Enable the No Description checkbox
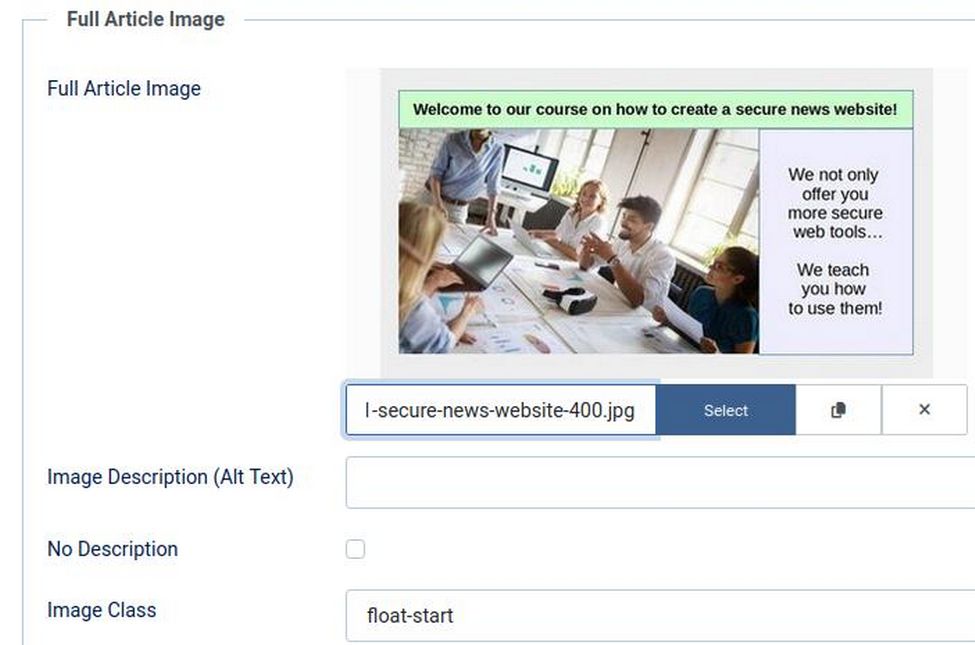This screenshot has width=975, height=645. tap(356, 549)
